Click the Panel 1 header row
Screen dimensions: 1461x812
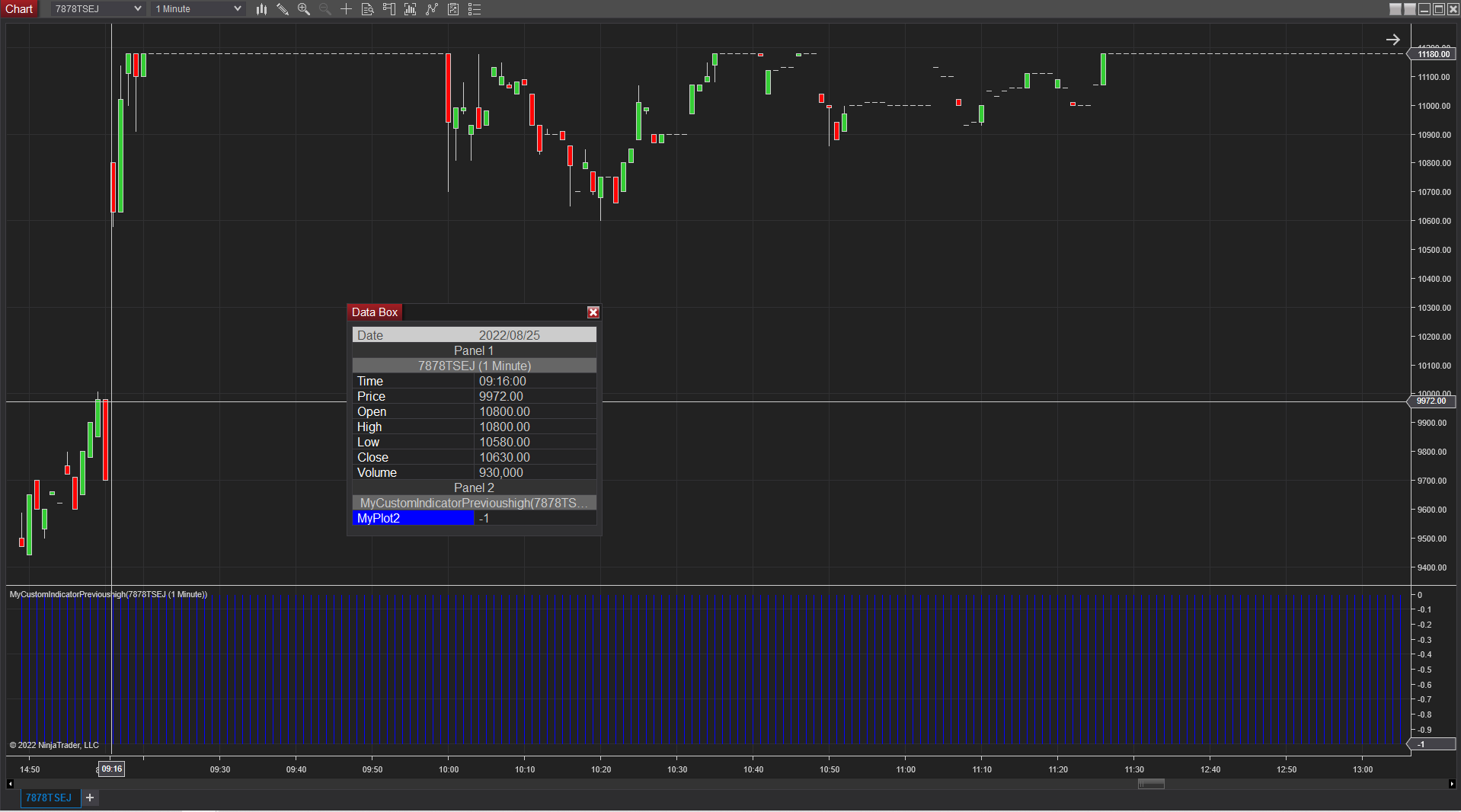[x=474, y=350]
